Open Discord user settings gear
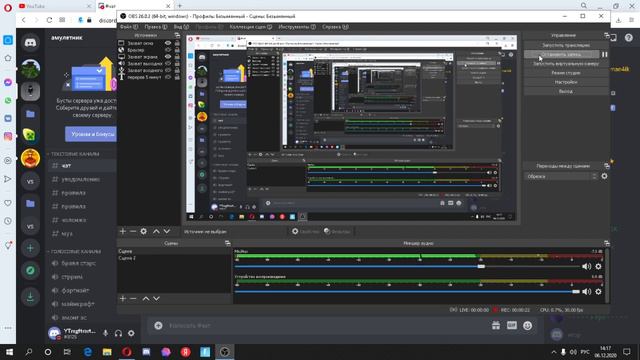This screenshot has width=640, height=360. (131, 333)
